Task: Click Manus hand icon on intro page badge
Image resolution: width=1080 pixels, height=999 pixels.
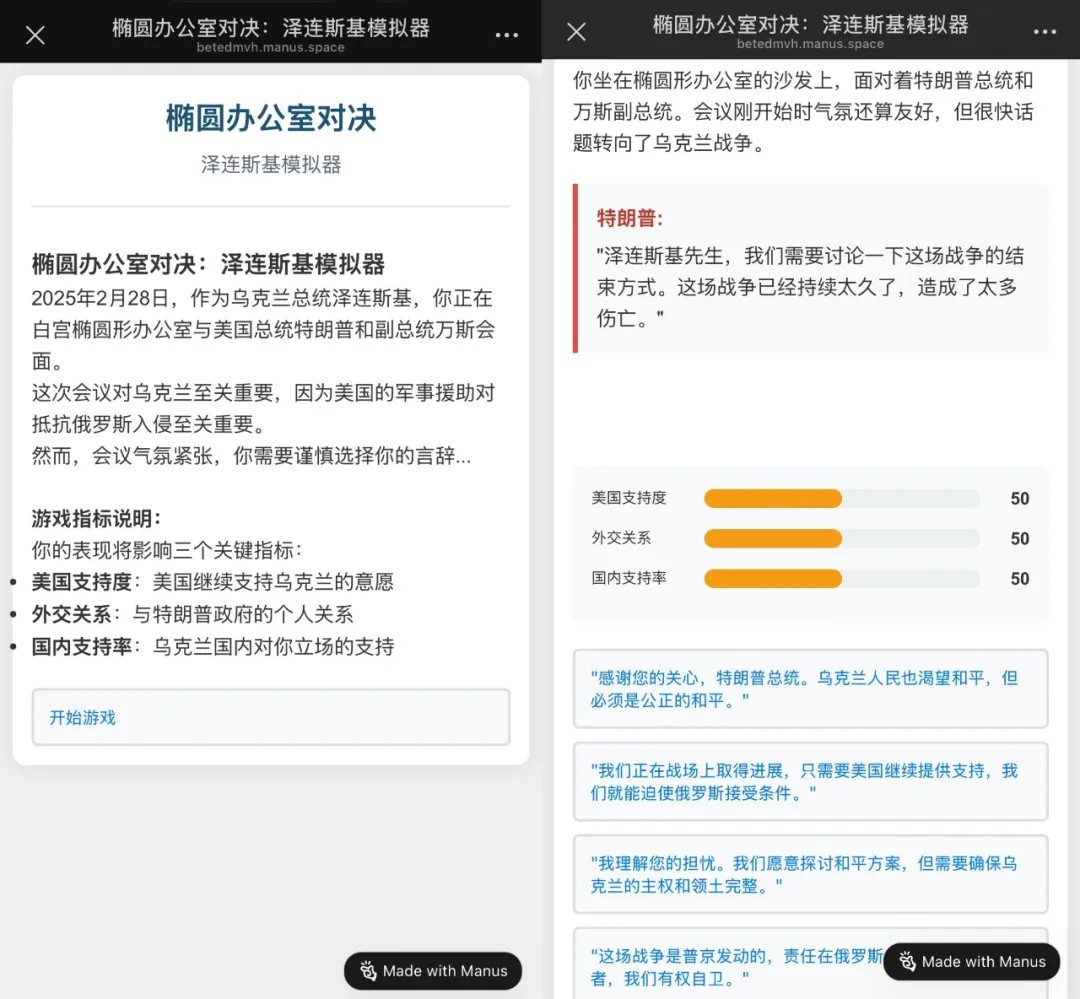Action: point(368,971)
